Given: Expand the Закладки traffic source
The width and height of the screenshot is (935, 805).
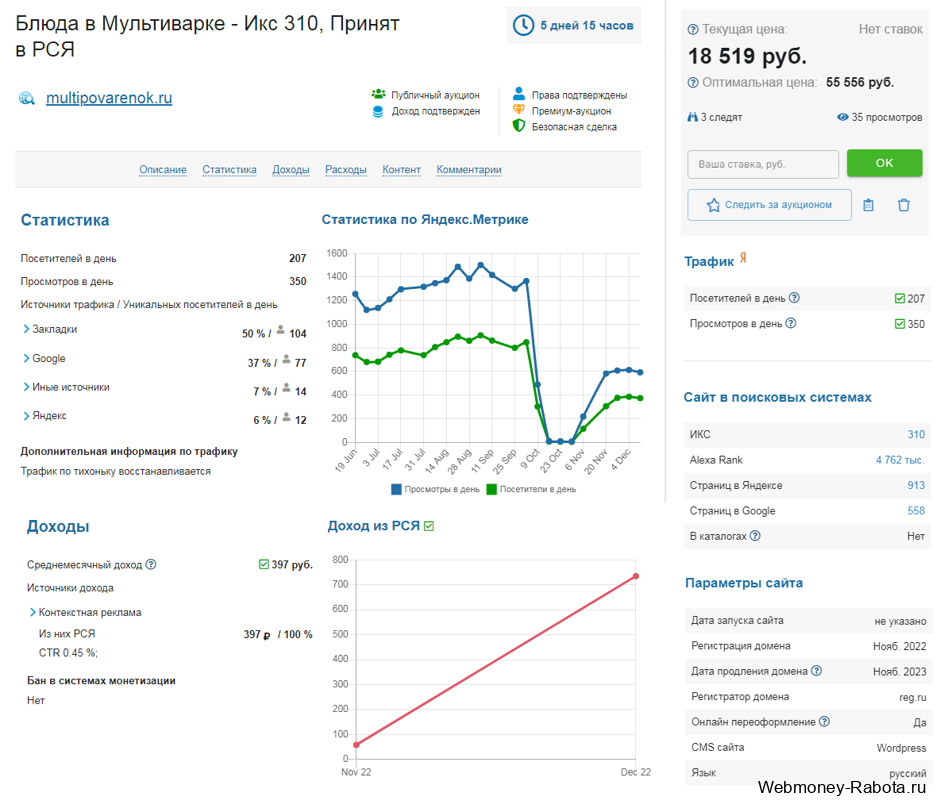Looking at the screenshot, I should tap(26, 329).
